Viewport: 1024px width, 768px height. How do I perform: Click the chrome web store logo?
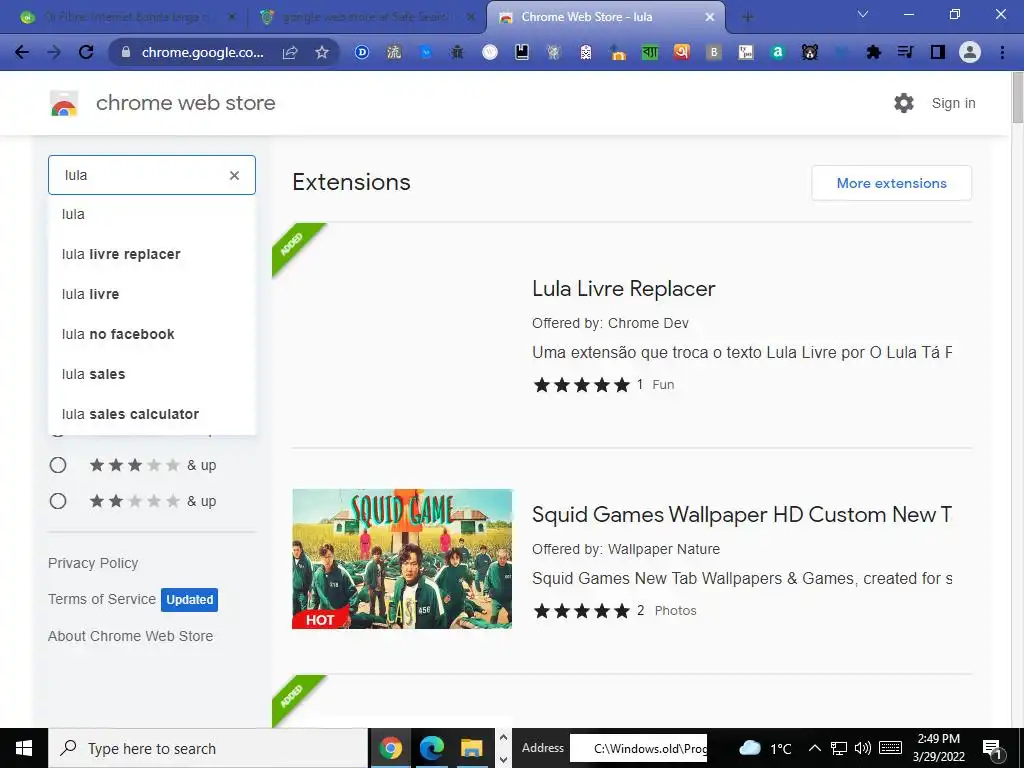click(64, 103)
